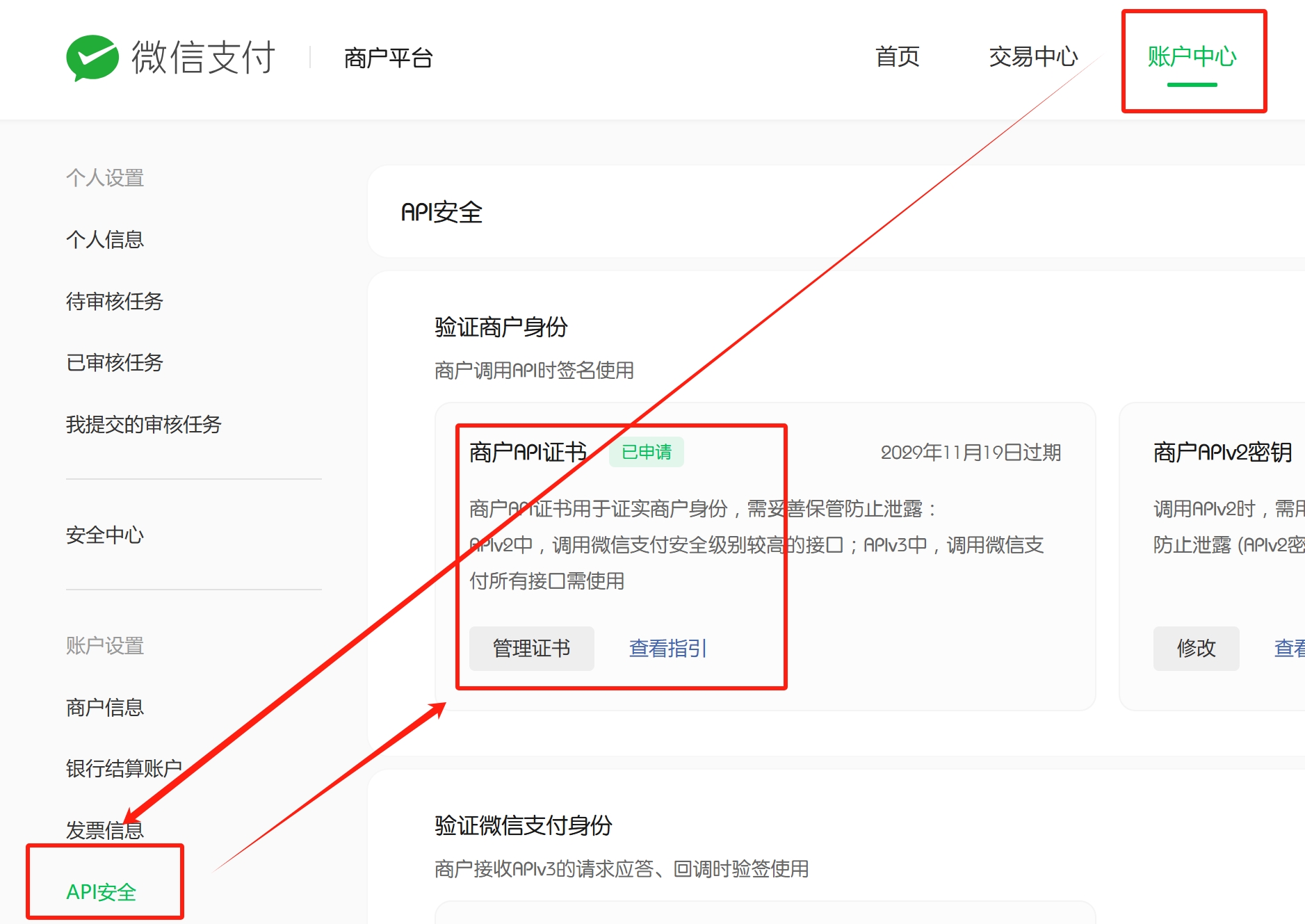Viewport: 1305px width, 924px height.
Task: Click the 验证微信支付身份 section heading
Action: 524,825
